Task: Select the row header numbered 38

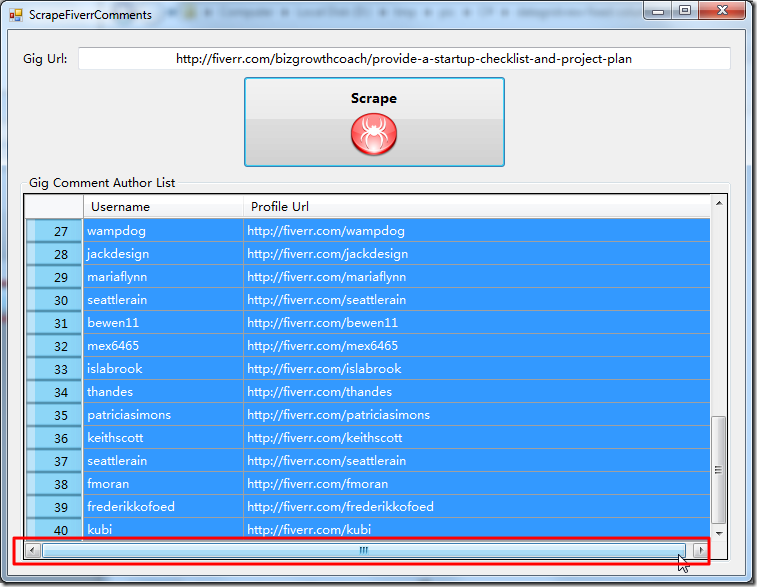Action: coord(54,484)
